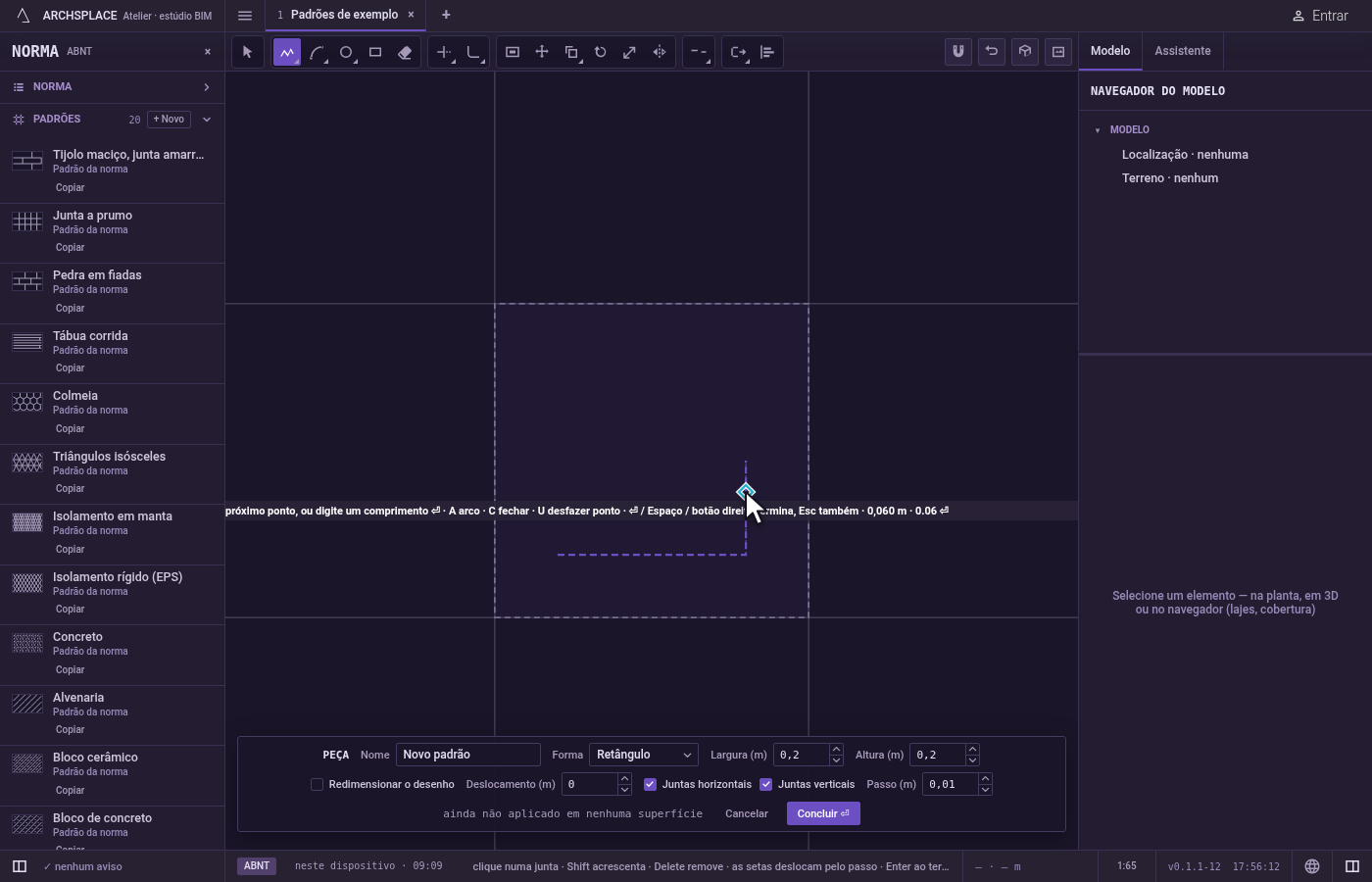
Task: Open the 3D cube view
Action: click(1025, 52)
